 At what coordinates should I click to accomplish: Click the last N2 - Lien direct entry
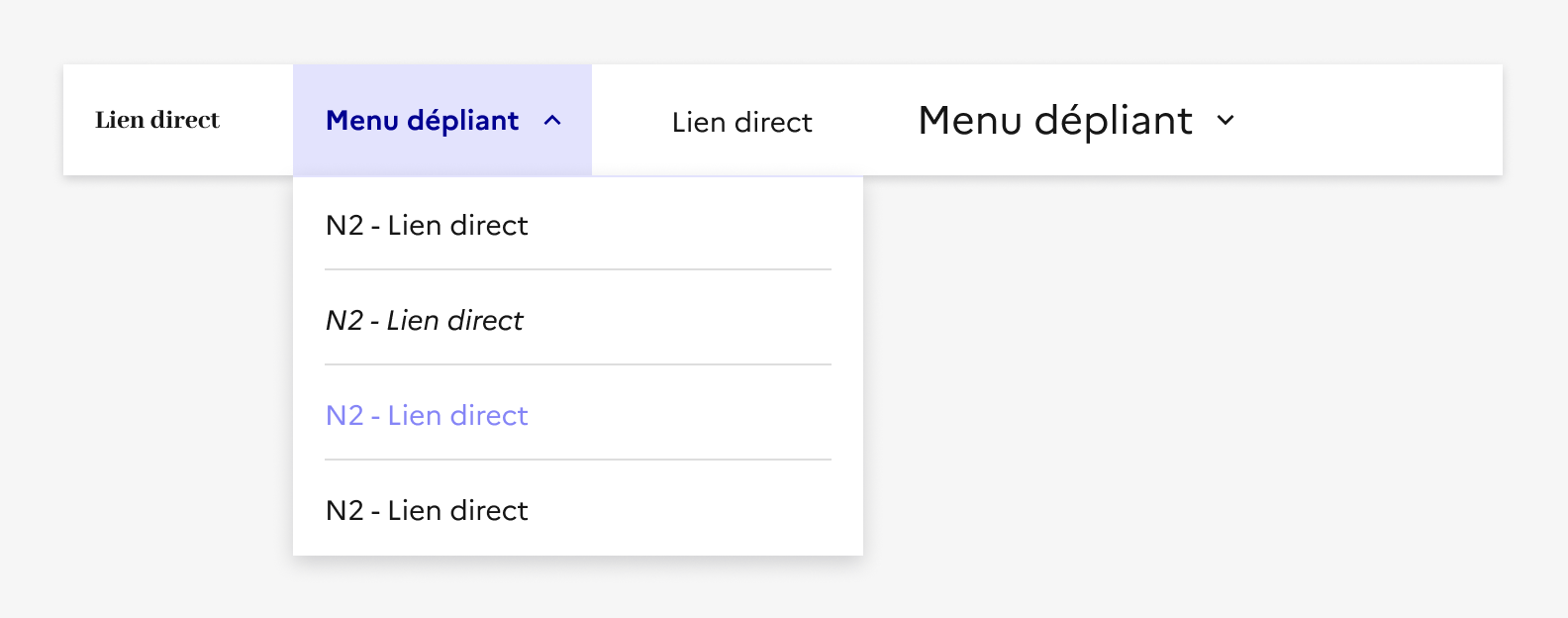tap(427, 511)
